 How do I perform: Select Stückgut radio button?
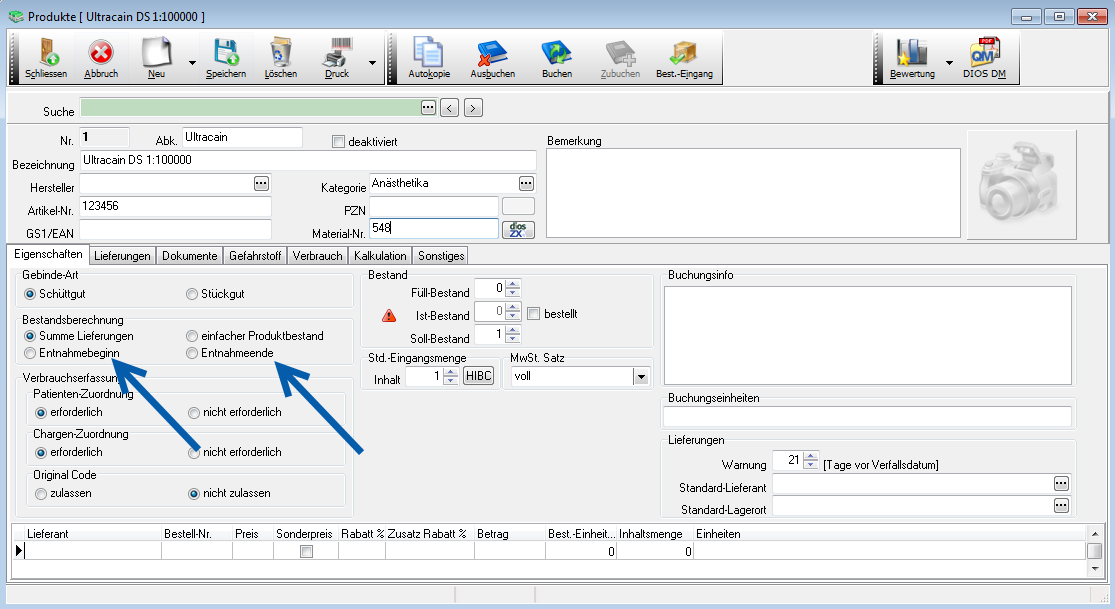click(x=192, y=294)
